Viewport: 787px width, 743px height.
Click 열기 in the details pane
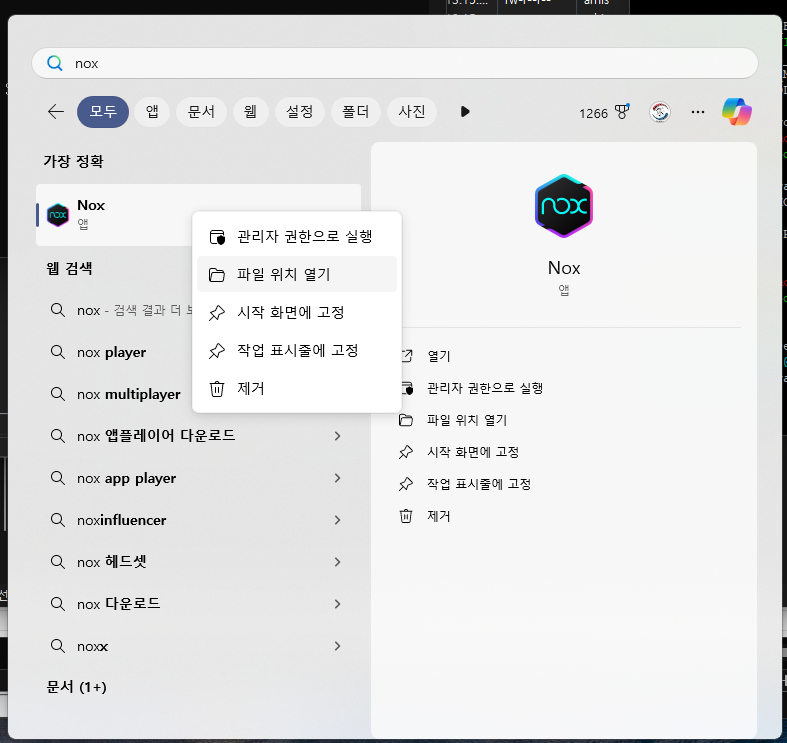[x=439, y=356]
